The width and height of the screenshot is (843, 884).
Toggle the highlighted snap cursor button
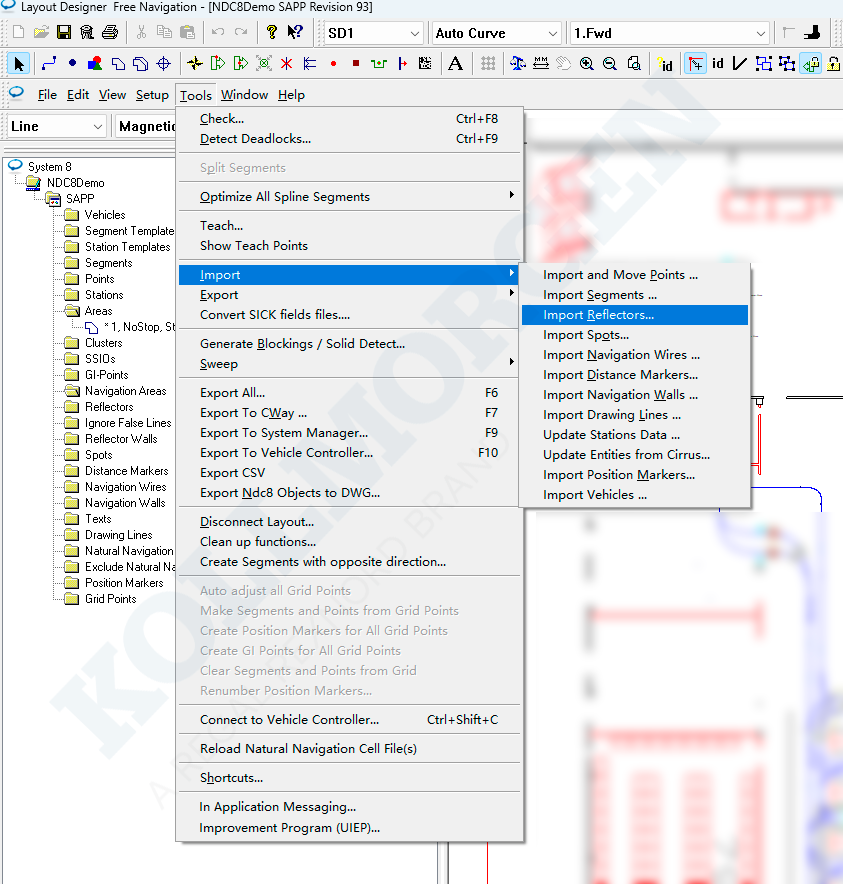pyautogui.click(x=695, y=64)
